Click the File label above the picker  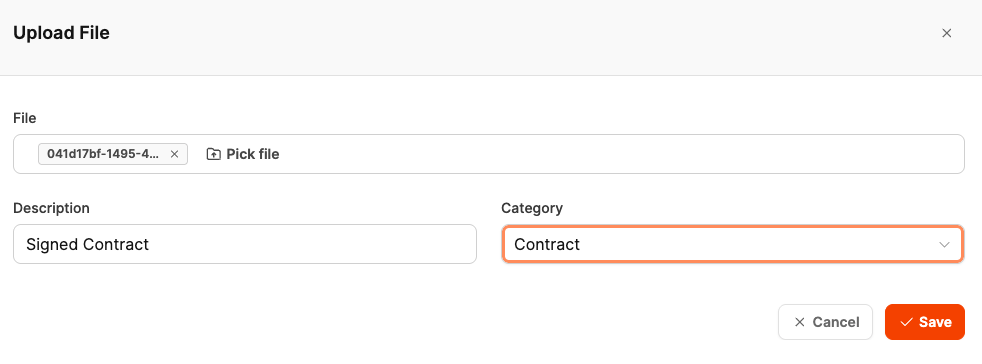(x=24, y=118)
